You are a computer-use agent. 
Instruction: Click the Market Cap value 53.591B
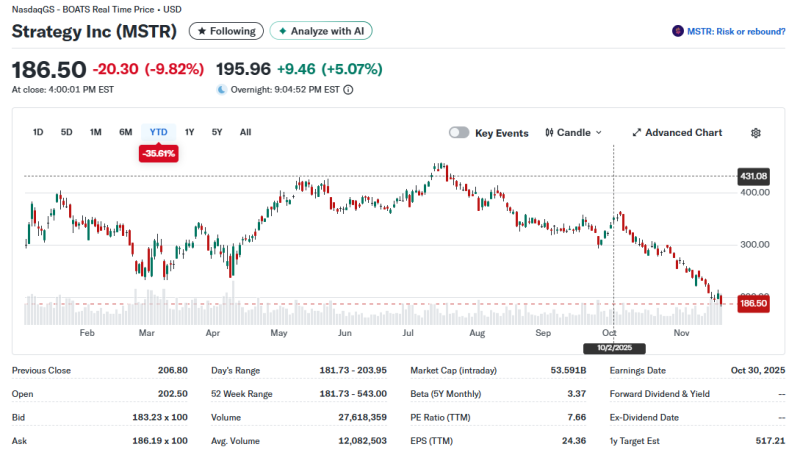[x=568, y=370]
